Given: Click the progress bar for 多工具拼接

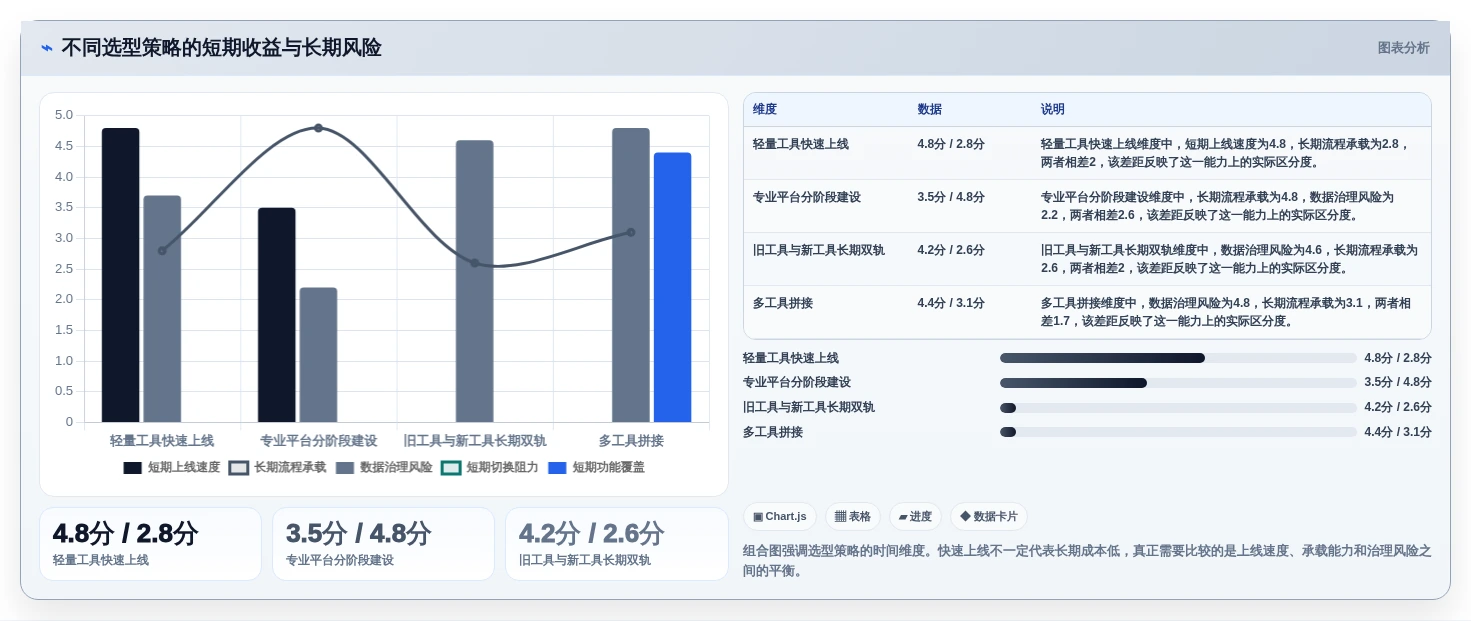Looking at the screenshot, I should (x=1178, y=432).
